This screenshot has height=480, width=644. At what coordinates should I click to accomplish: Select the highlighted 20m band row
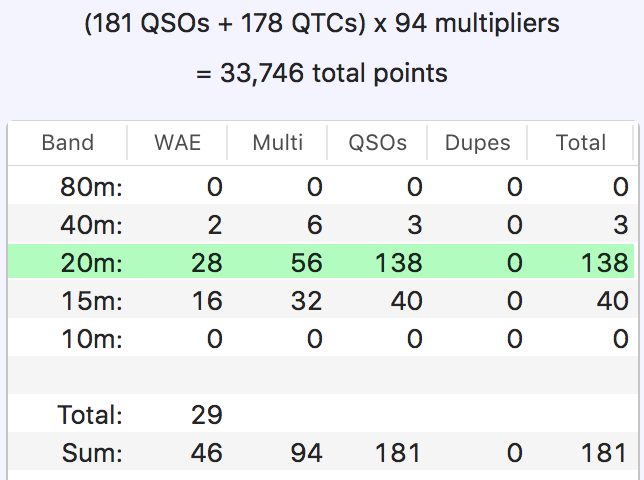point(321,263)
